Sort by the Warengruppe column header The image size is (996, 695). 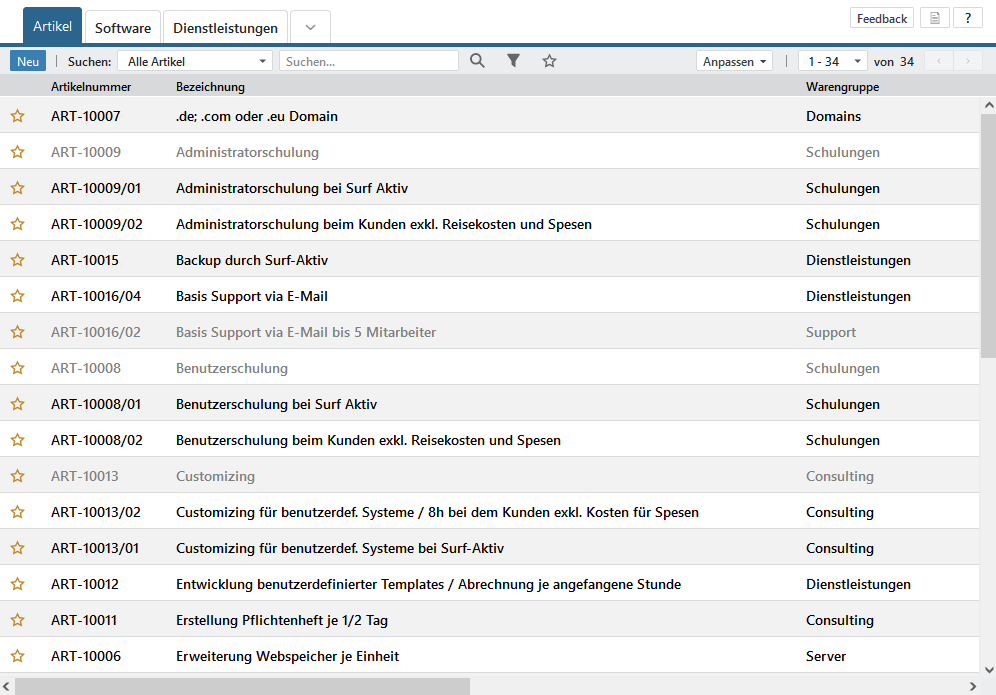[842, 87]
